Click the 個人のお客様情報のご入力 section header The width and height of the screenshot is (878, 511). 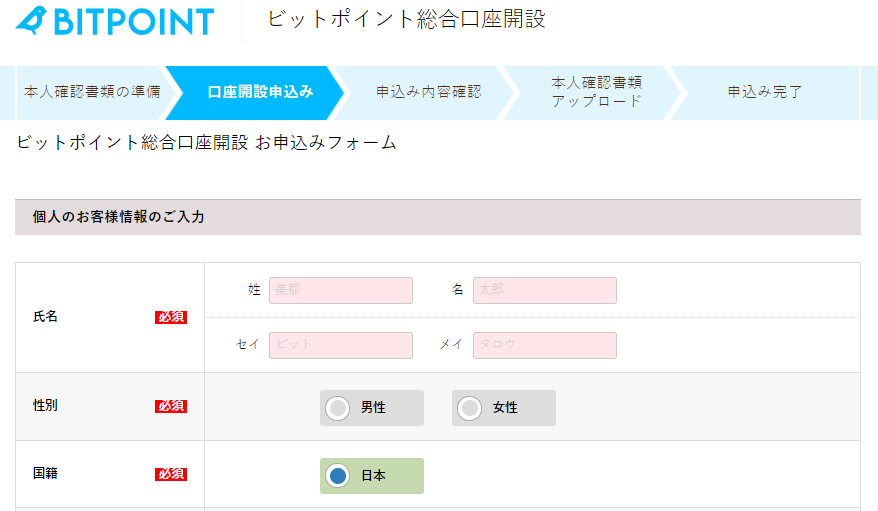[x=438, y=217]
